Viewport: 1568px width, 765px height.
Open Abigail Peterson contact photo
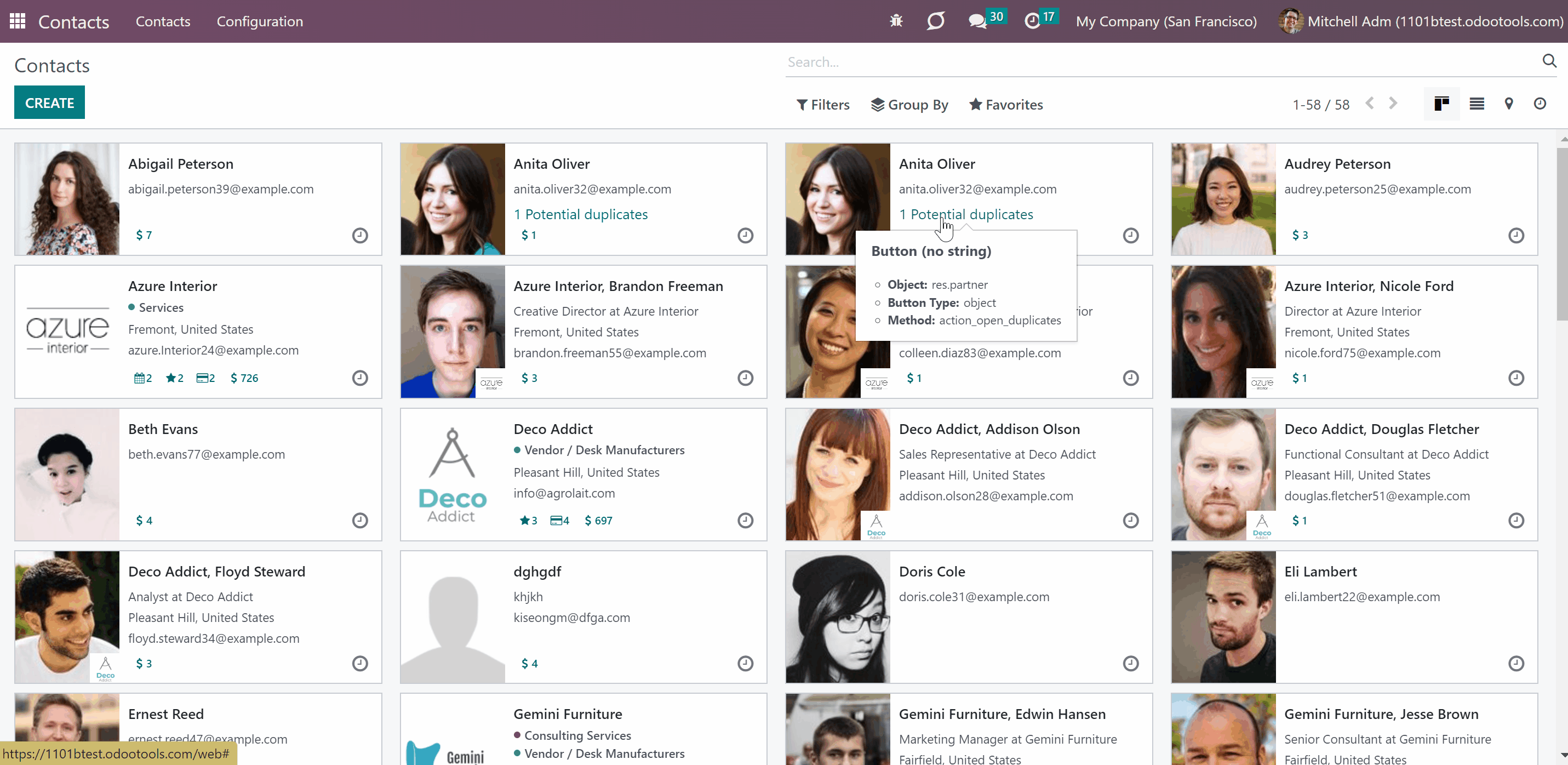tap(67, 199)
